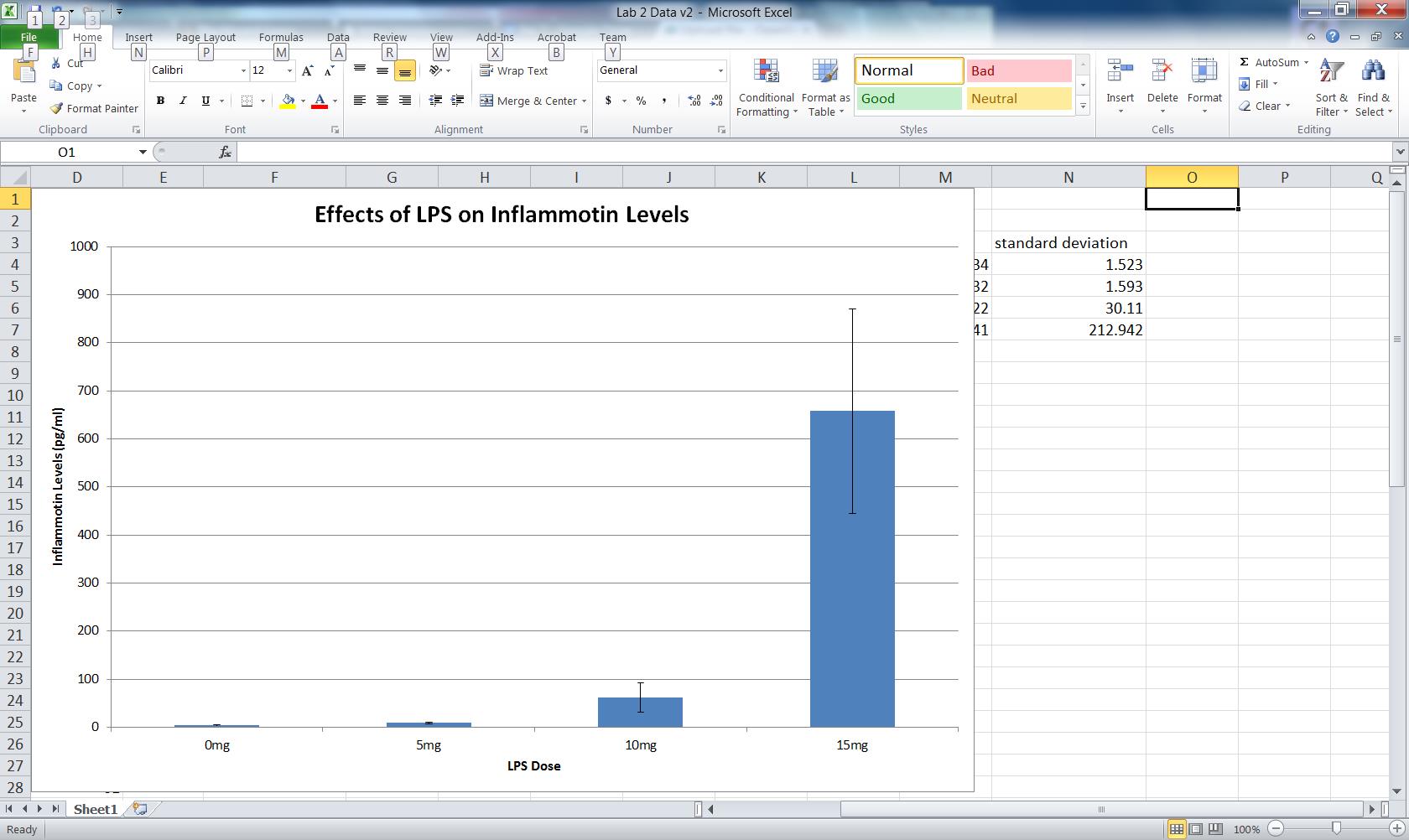
Task: Click the Format Painter icon
Action: (x=56, y=108)
